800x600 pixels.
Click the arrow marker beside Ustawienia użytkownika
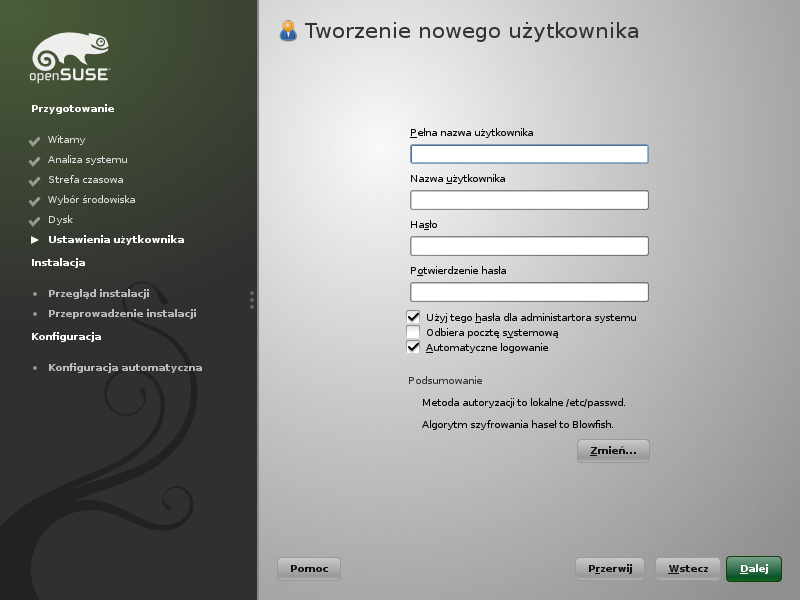click(35, 240)
